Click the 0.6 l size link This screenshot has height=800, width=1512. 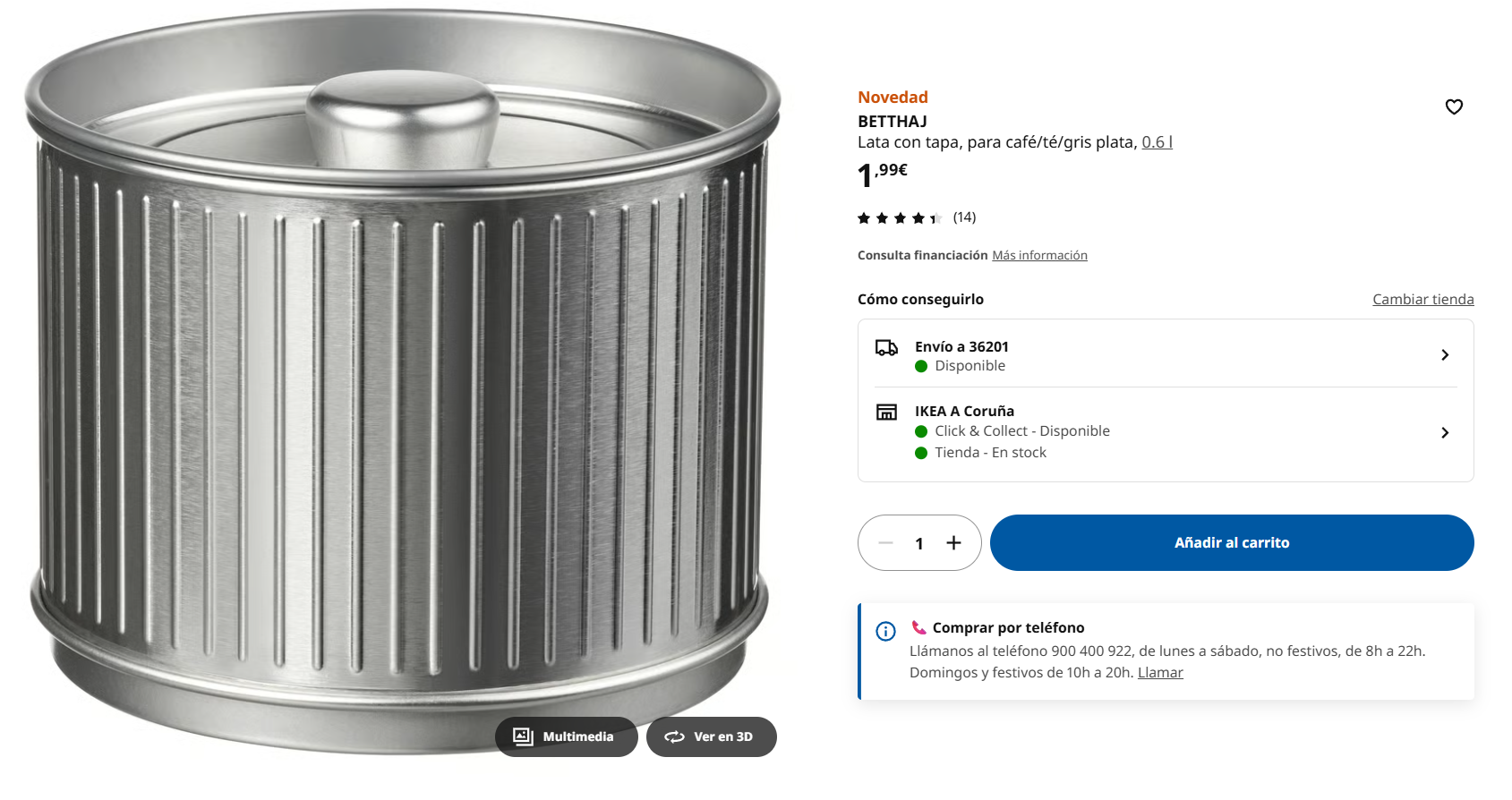tap(1157, 142)
